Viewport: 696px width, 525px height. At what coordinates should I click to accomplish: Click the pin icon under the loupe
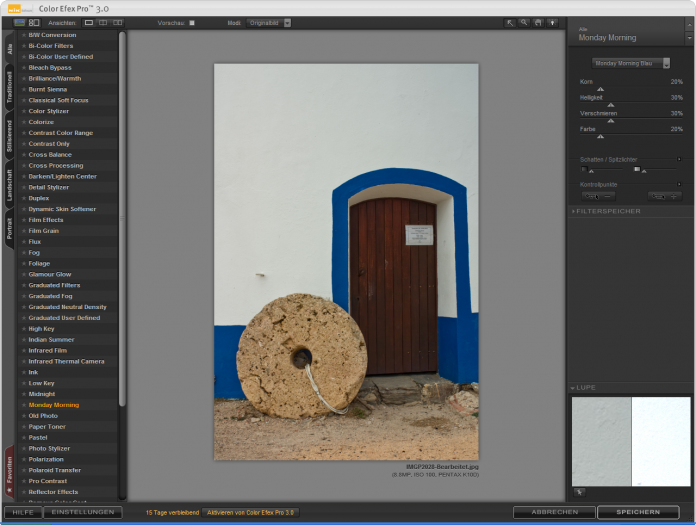pyautogui.click(x=579, y=492)
